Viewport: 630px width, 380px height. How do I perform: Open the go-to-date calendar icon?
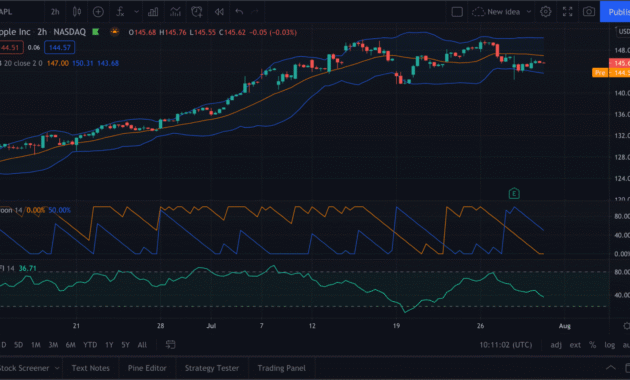tap(170, 344)
